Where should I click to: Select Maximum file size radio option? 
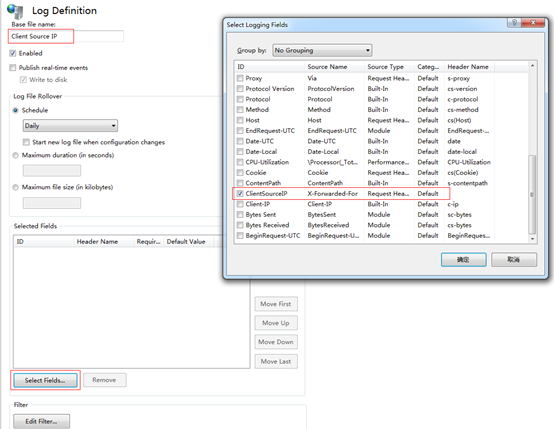16,187
